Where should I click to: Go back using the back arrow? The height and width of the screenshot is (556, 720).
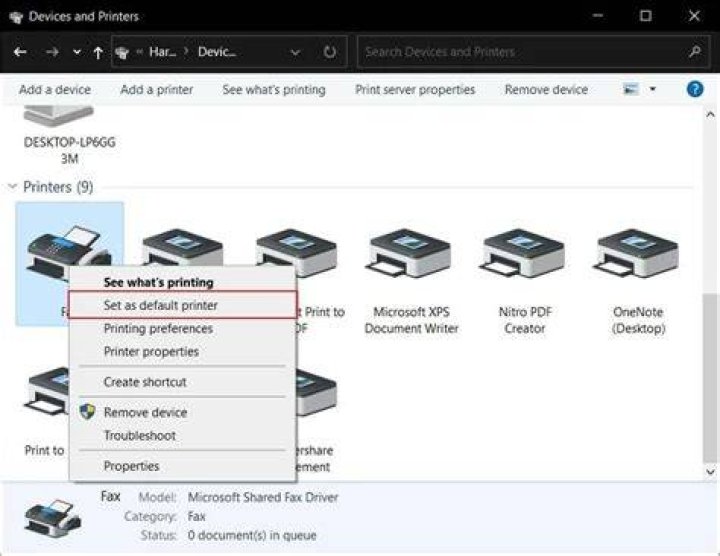20,52
